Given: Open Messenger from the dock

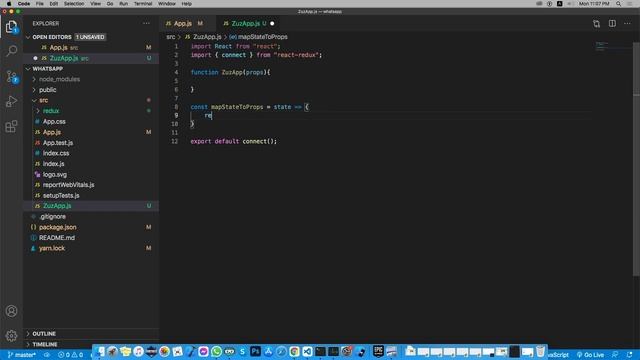Looking at the screenshot, I should 203,351.
